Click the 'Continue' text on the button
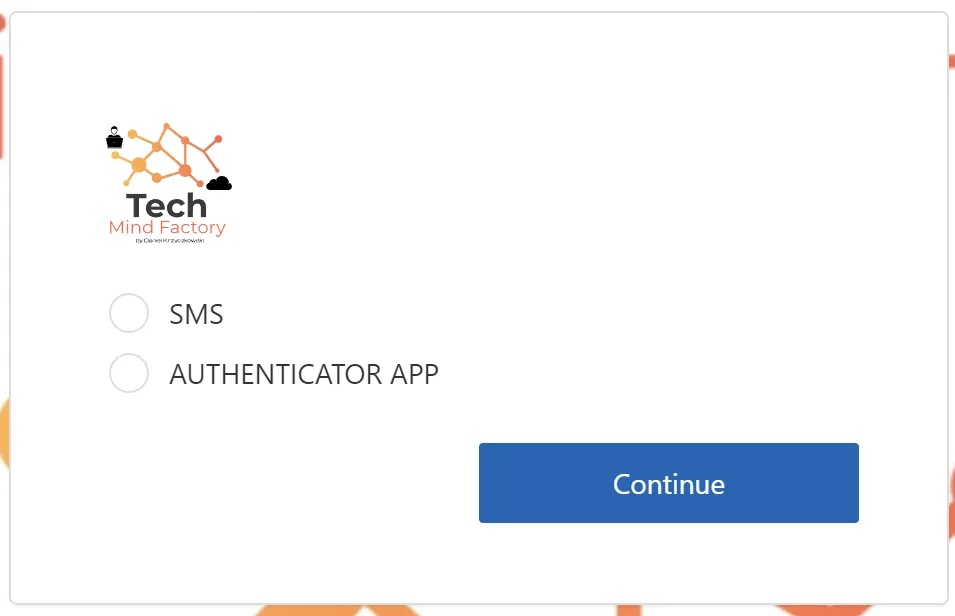955x616 pixels. click(x=669, y=484)
